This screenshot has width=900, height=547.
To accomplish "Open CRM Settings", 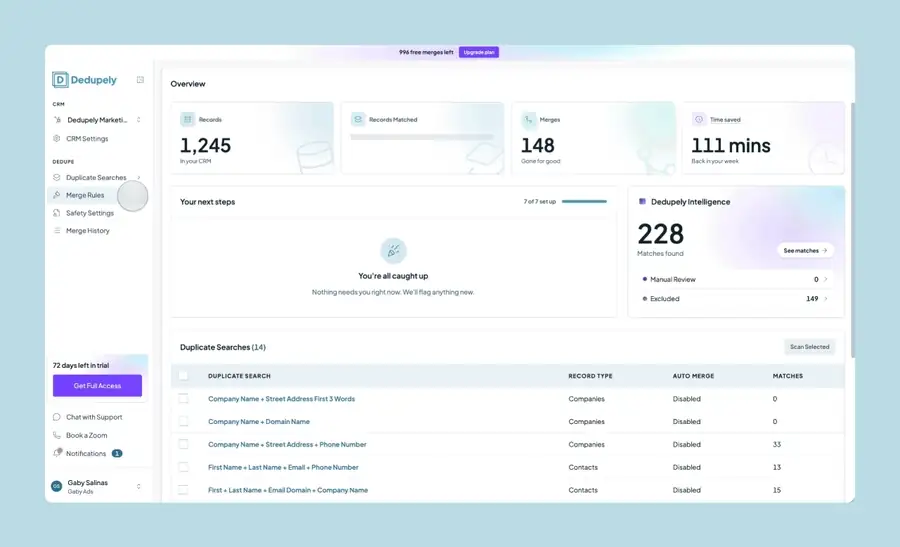I will (87, 138).
